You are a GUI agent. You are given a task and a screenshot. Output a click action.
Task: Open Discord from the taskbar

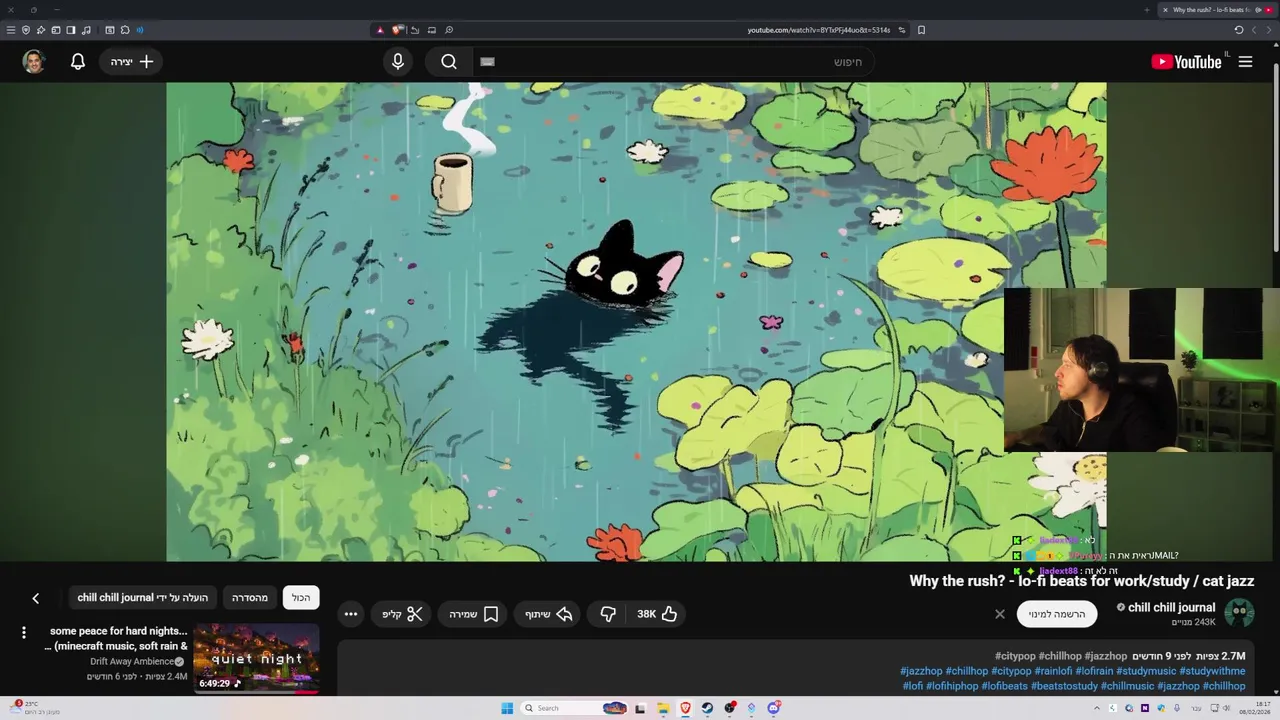click(773, 708)
